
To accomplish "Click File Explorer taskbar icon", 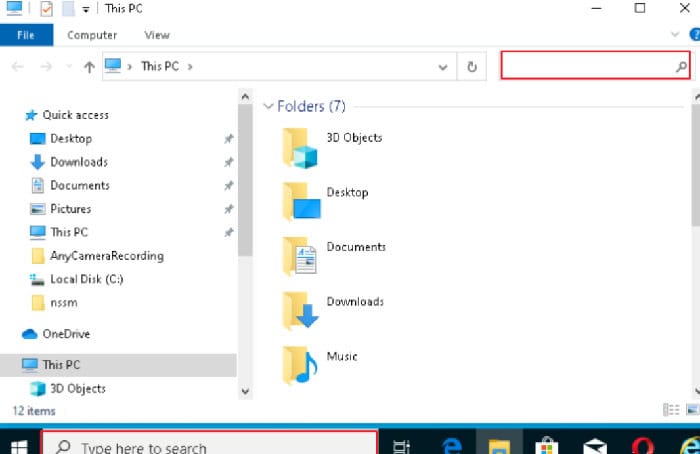I will tap(499, 442).
